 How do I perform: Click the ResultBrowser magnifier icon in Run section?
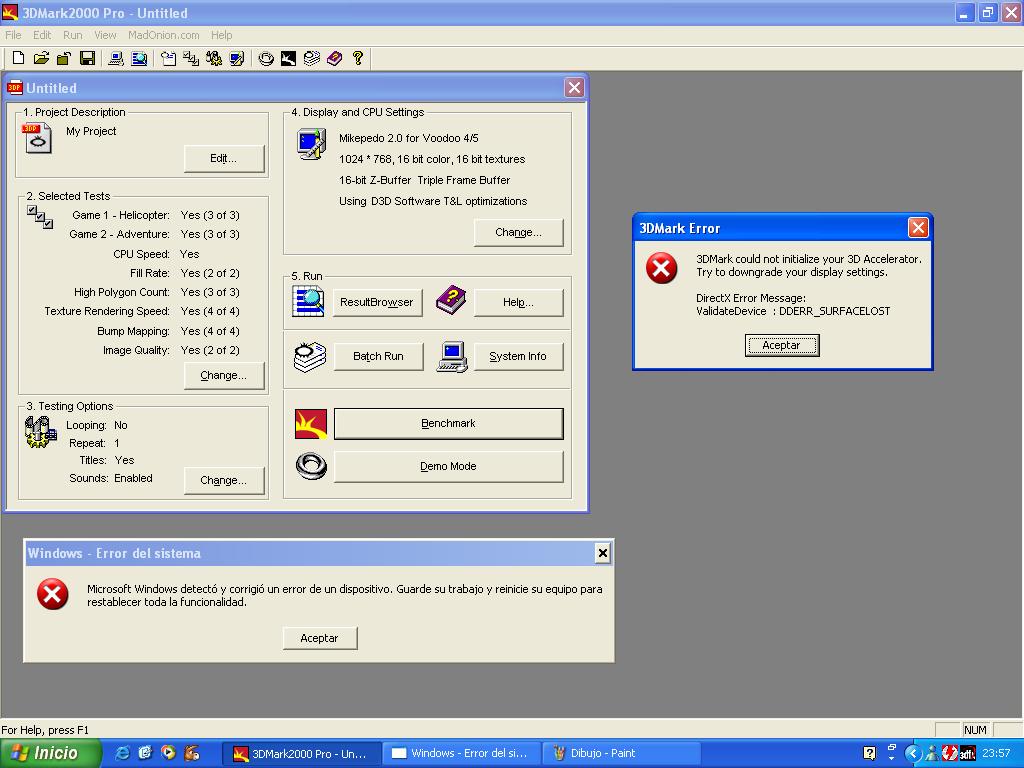pyautogui.click(x=308, y=302)
